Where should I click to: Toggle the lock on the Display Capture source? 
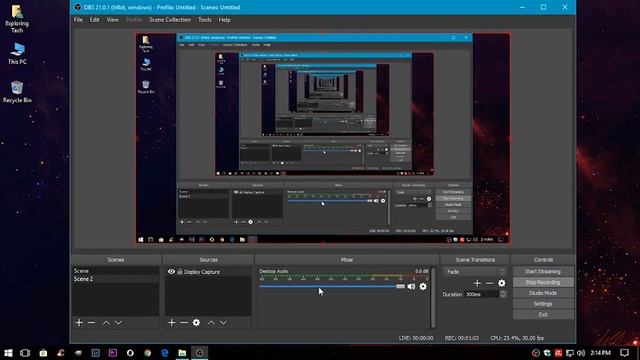point(180,271)
